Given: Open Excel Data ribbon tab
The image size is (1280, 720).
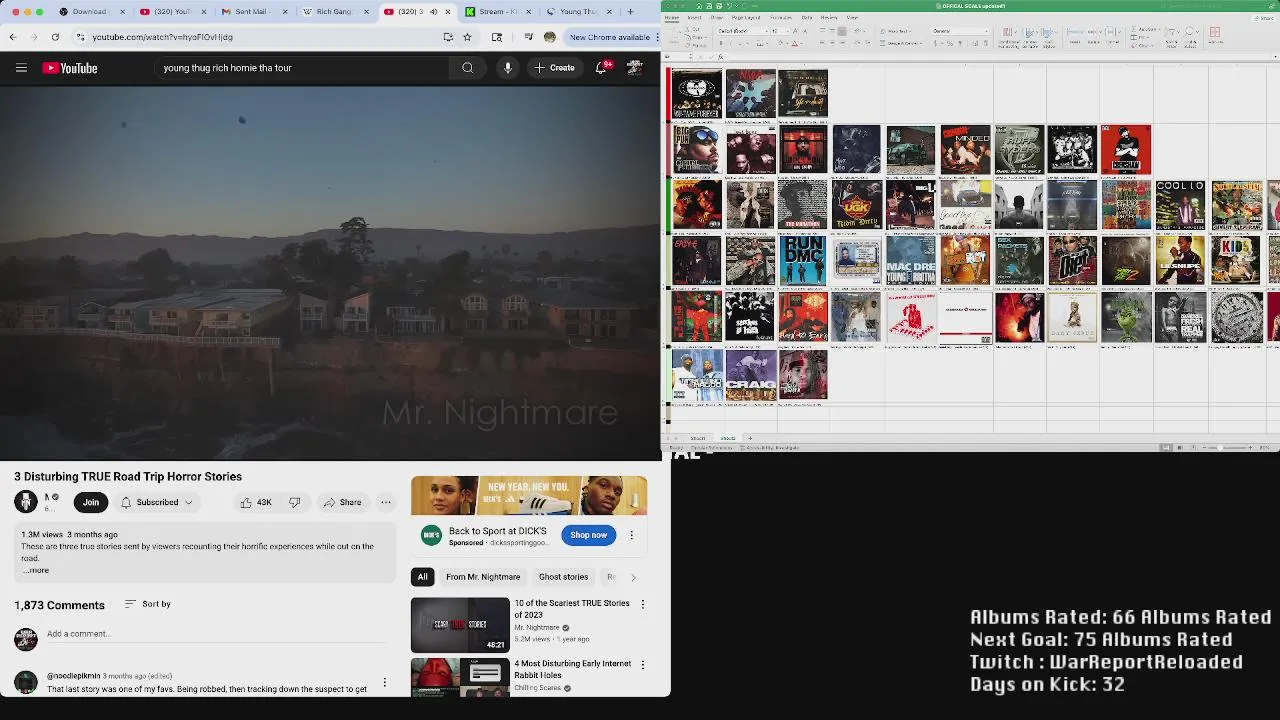Looking at the screenshot, I should click(x=806, y=17).
